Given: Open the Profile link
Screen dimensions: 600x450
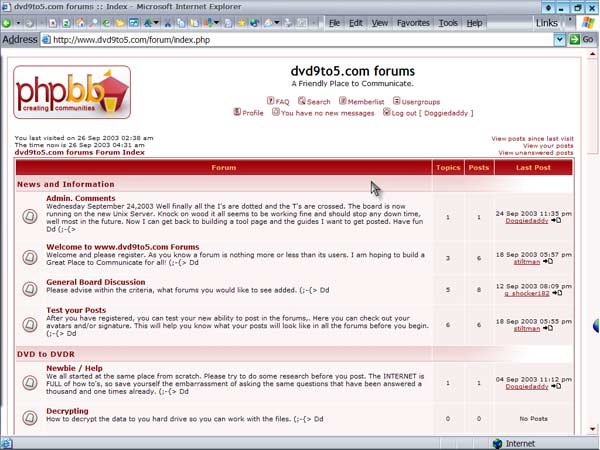Looking at the screenshot, I should tap(249, 112).
